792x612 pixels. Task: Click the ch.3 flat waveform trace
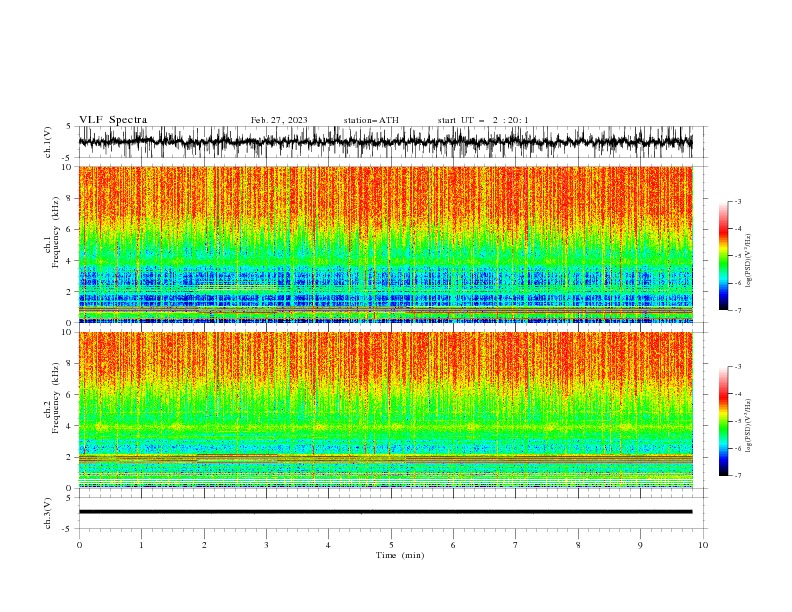pyautogui.click(x=385, y=512)
